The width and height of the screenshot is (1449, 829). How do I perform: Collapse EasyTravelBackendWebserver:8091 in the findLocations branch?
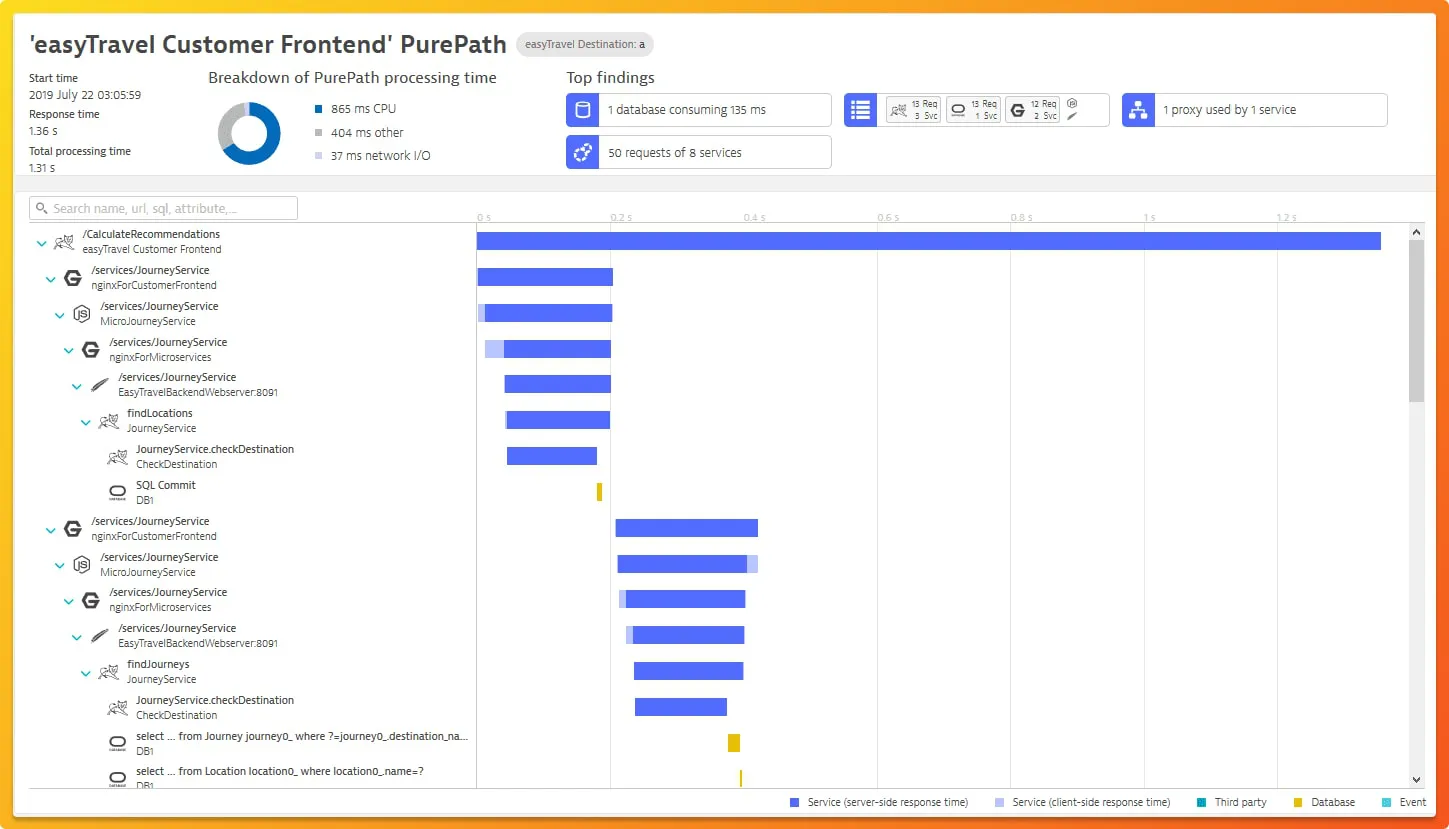77,386
